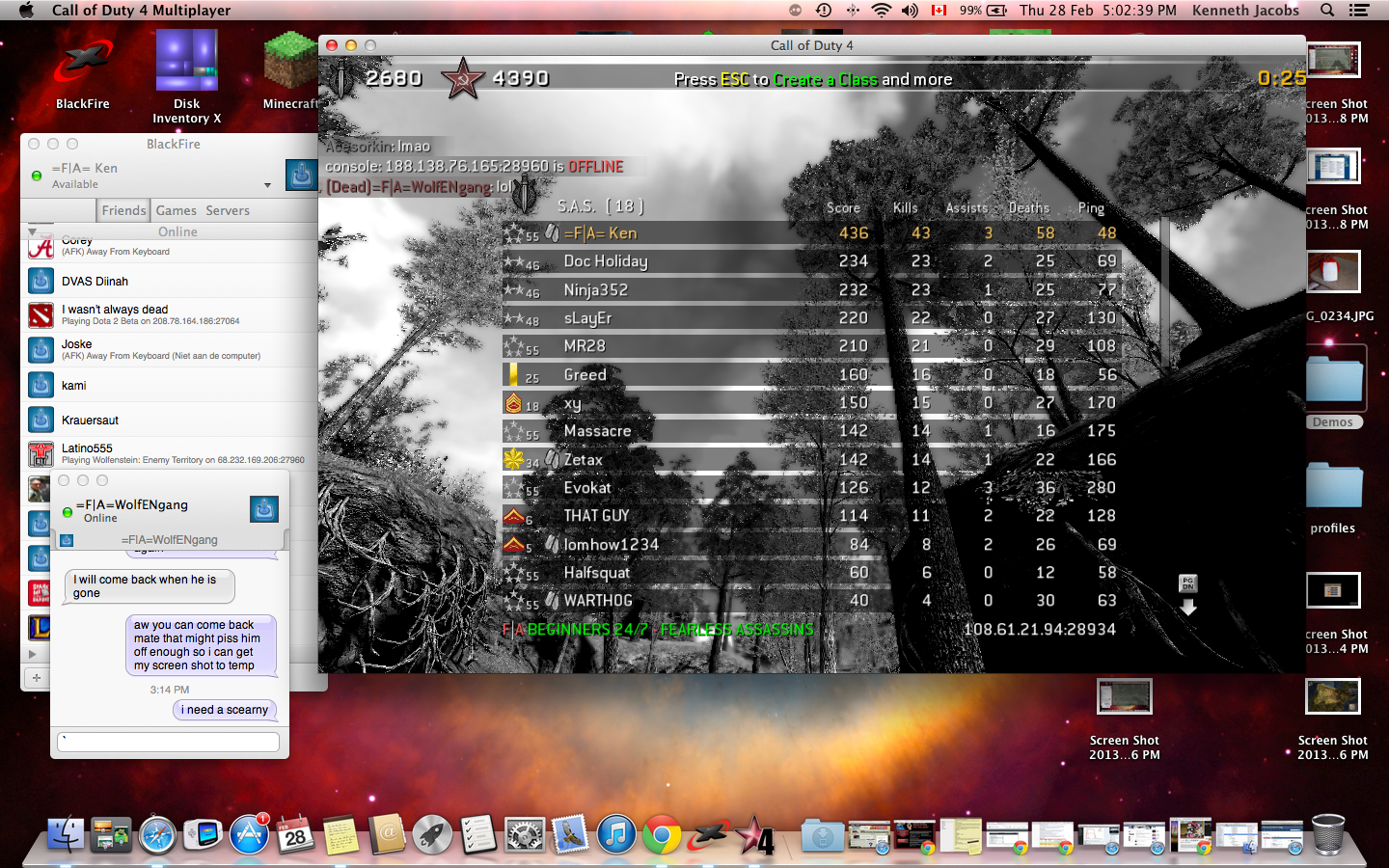Select the Dota 2 icon beside 'I wasn't always dead'
The image size is (1389, 868).
click(x=41, y=315)
